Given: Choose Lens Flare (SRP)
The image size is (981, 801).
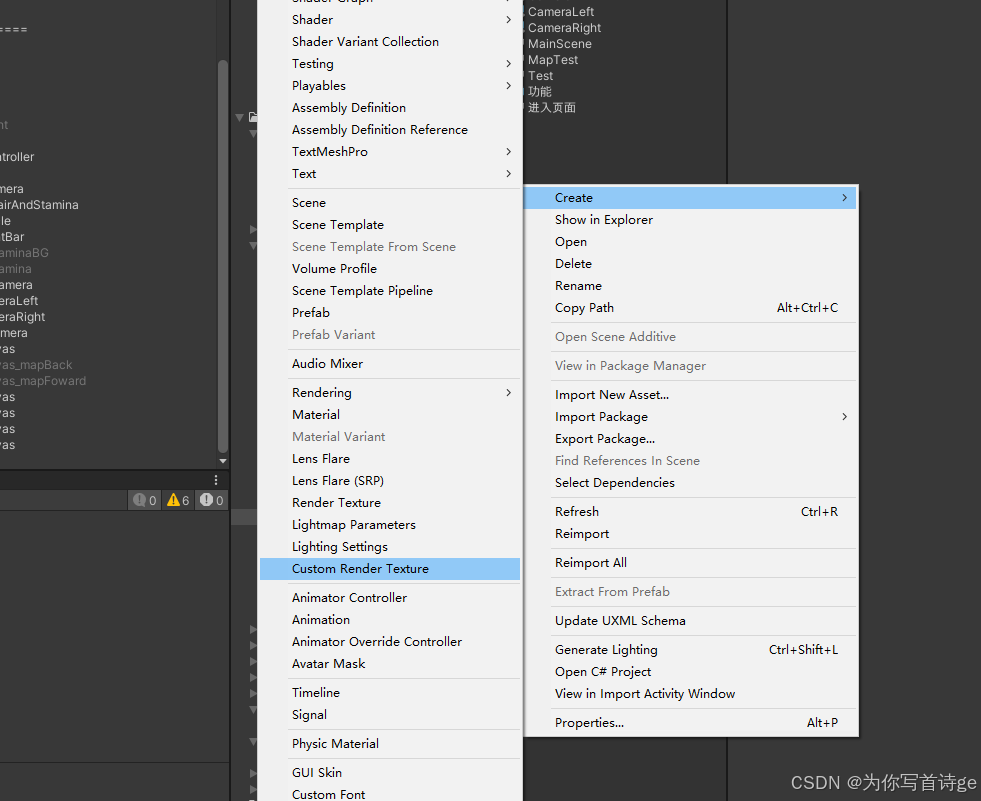Looking at the screenshot, I should 390,481.
